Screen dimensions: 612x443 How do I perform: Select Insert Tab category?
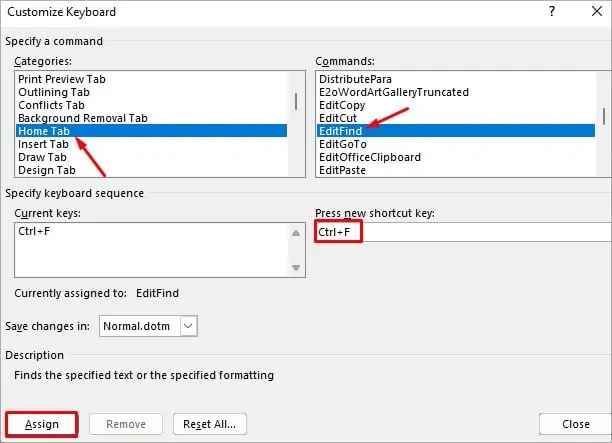(44, 144)
